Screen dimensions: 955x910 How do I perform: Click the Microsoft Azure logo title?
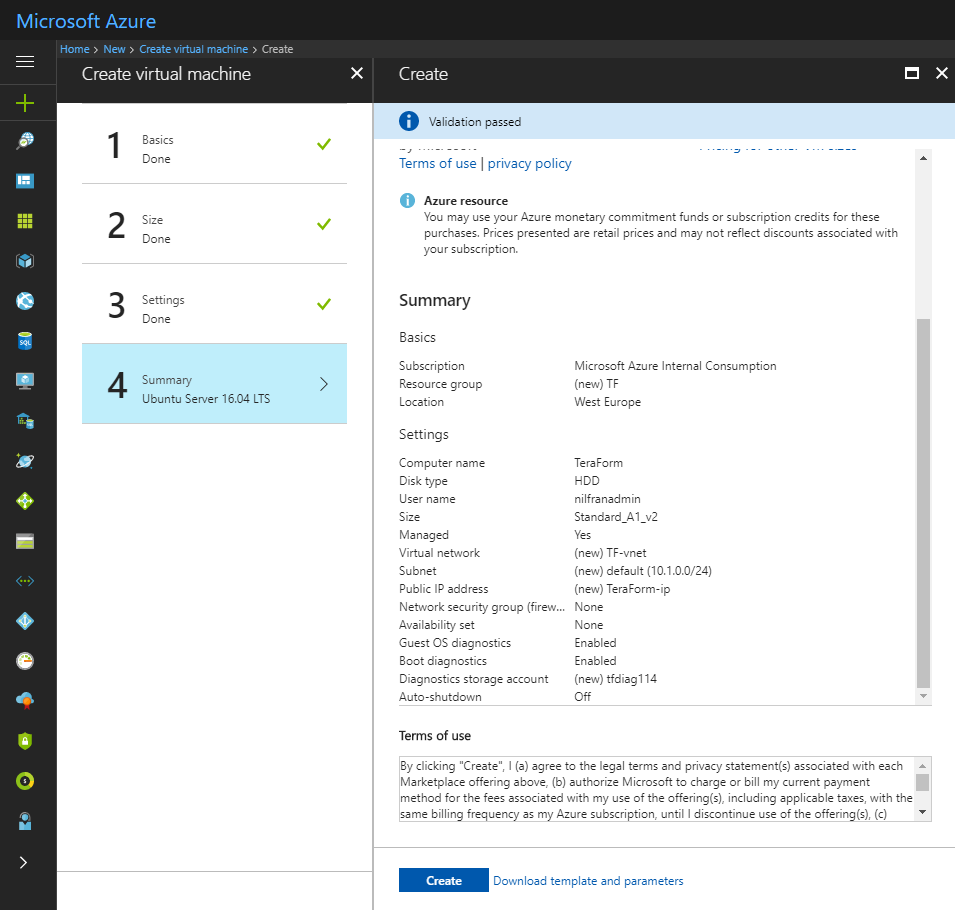[x=86, y=21]
